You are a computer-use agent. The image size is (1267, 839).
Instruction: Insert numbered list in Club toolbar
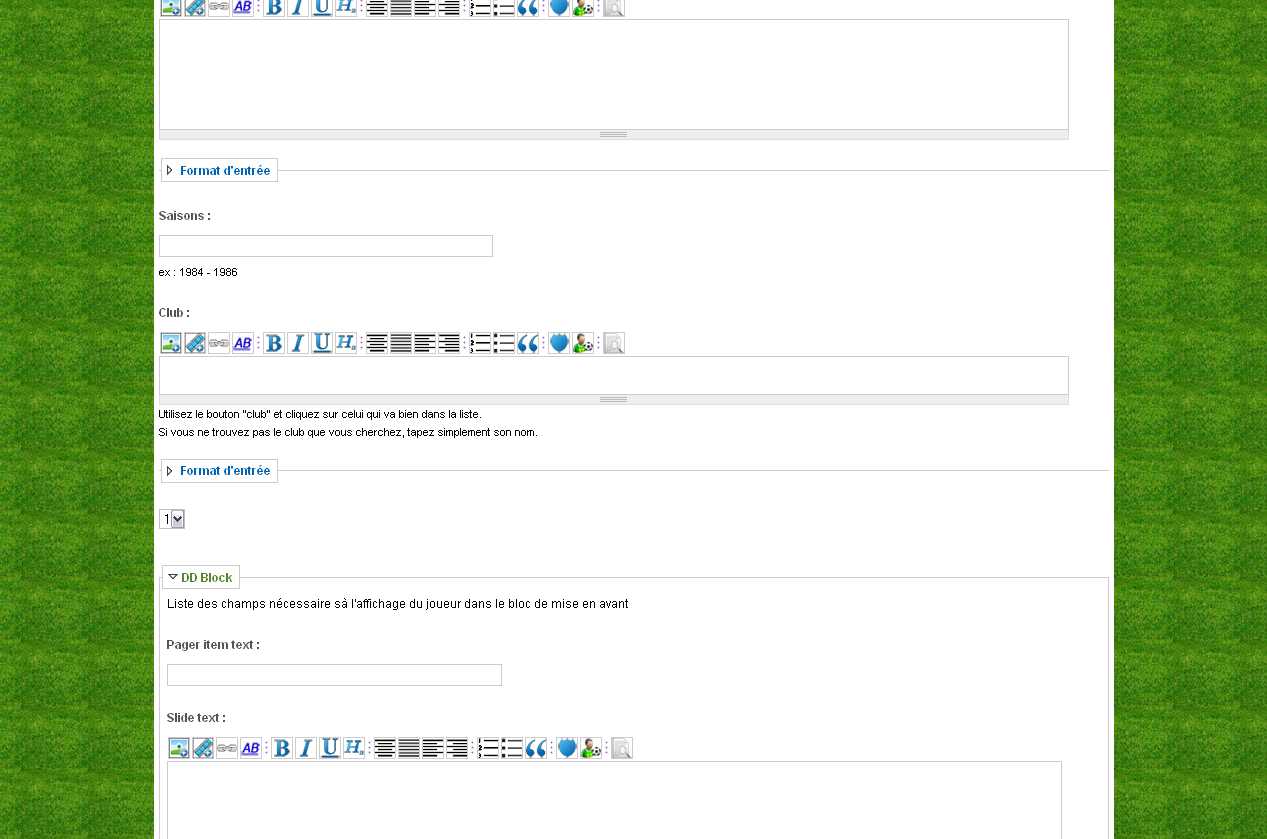coord(480,343)
